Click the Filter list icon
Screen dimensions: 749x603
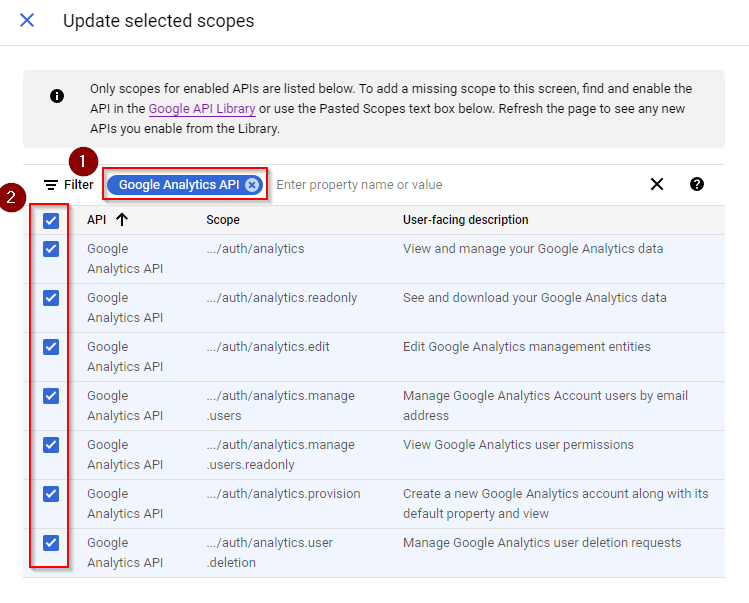[51, 185]
